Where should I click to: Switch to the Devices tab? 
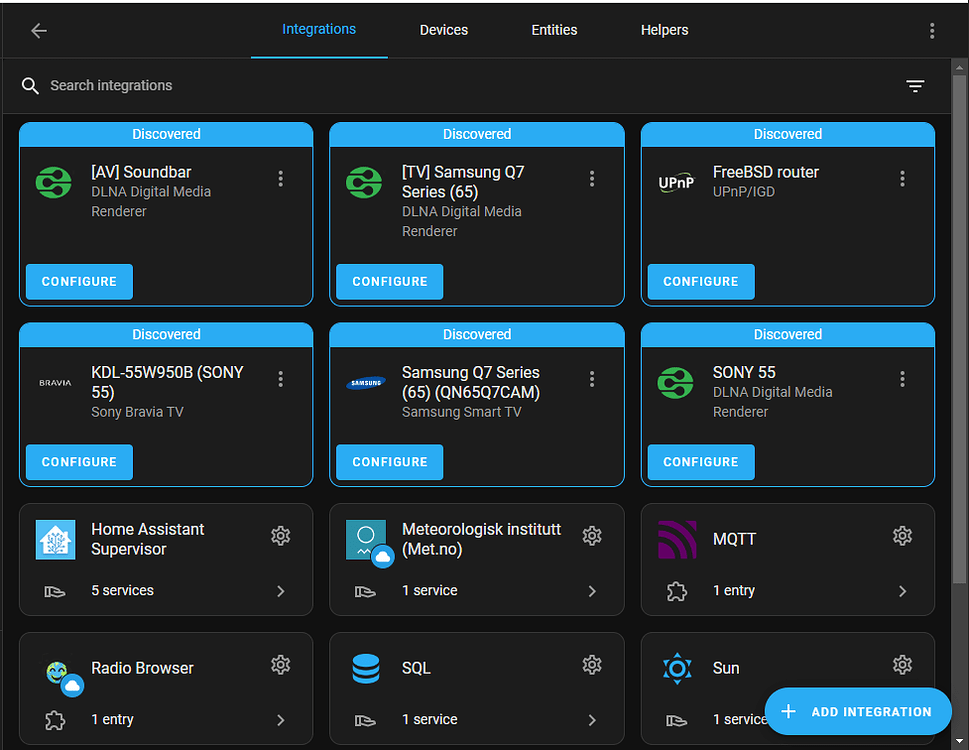pyautogui.click(x=443, y=30)
